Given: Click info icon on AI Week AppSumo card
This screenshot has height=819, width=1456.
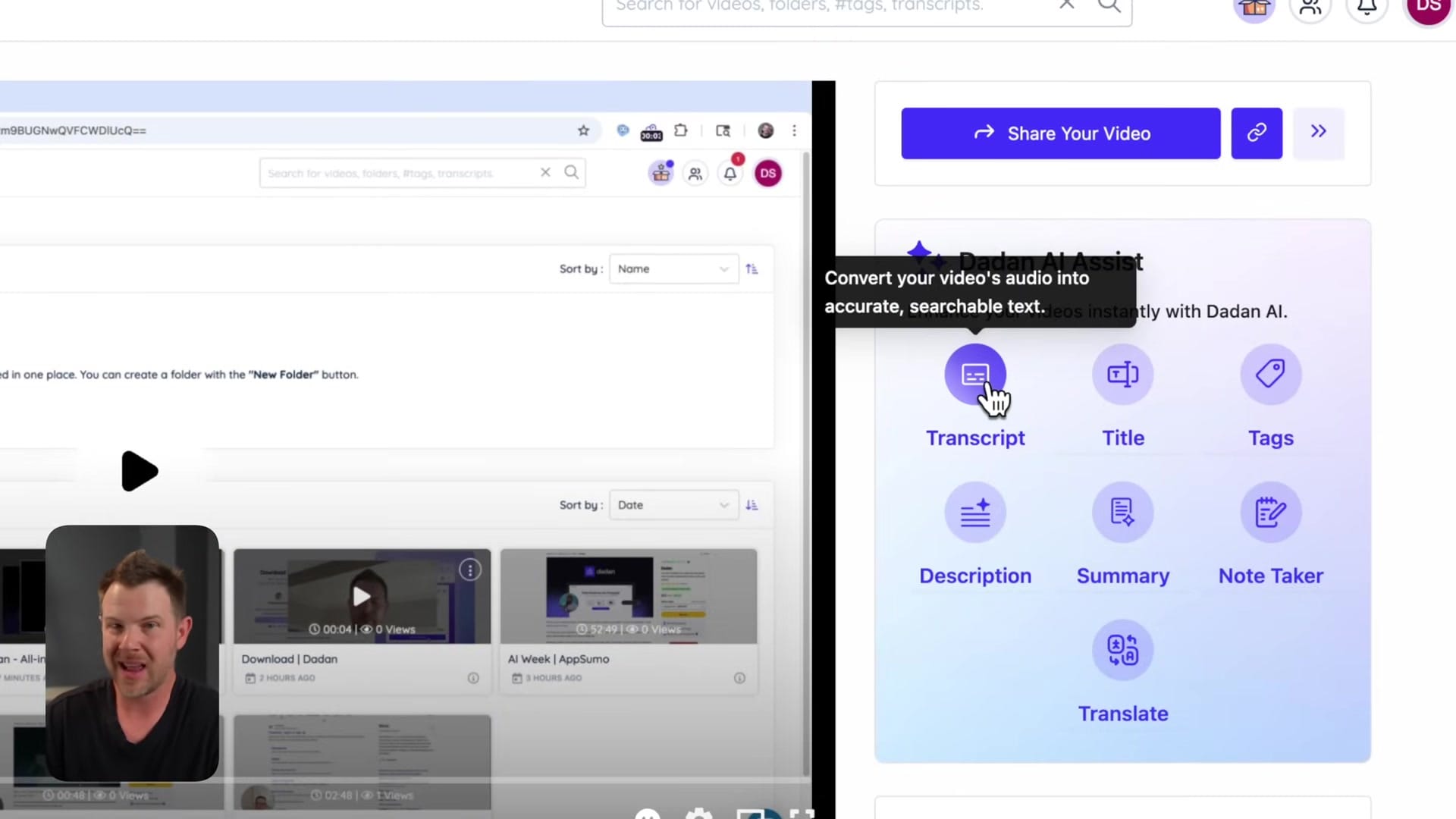Looking at the screenshot, I should coord(739,678).
